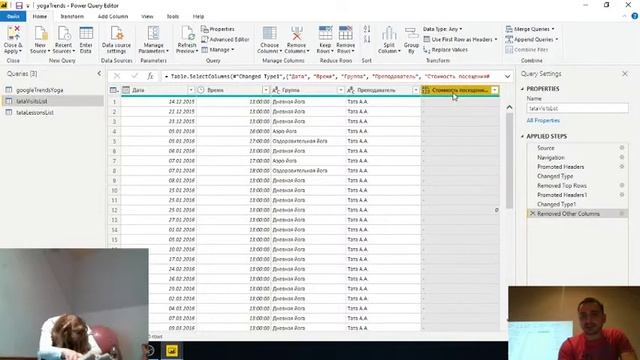
Task: Collapse the PROPERTIES section
Action: 522,89
